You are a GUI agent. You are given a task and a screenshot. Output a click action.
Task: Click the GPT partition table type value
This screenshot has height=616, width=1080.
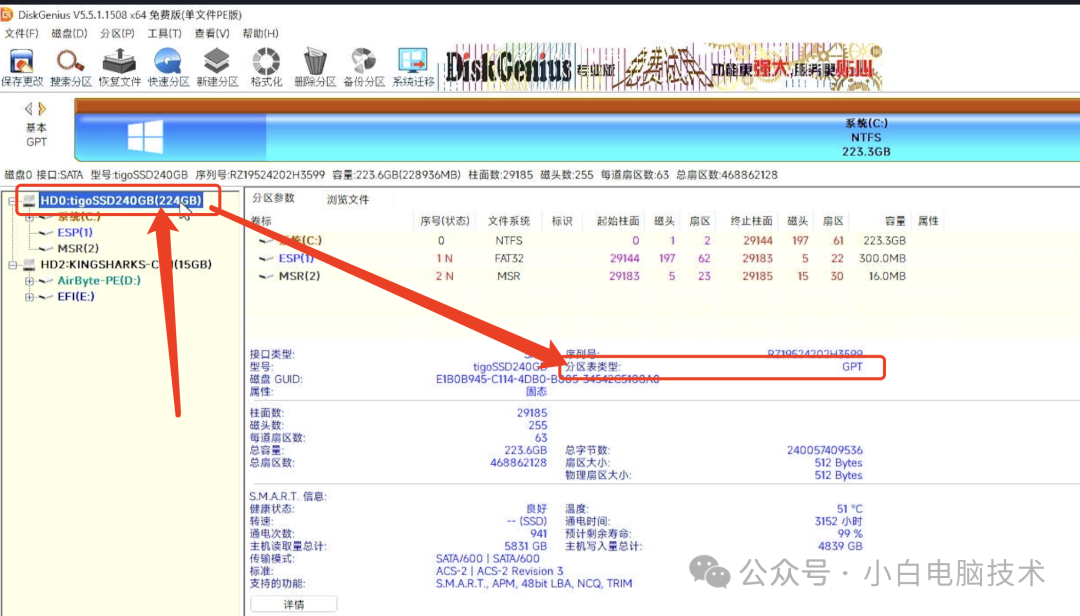pos(852,367)
